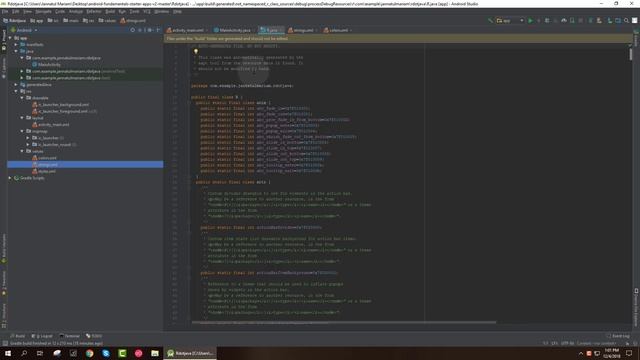Expand the generatedJava folder

coord(16,84)
